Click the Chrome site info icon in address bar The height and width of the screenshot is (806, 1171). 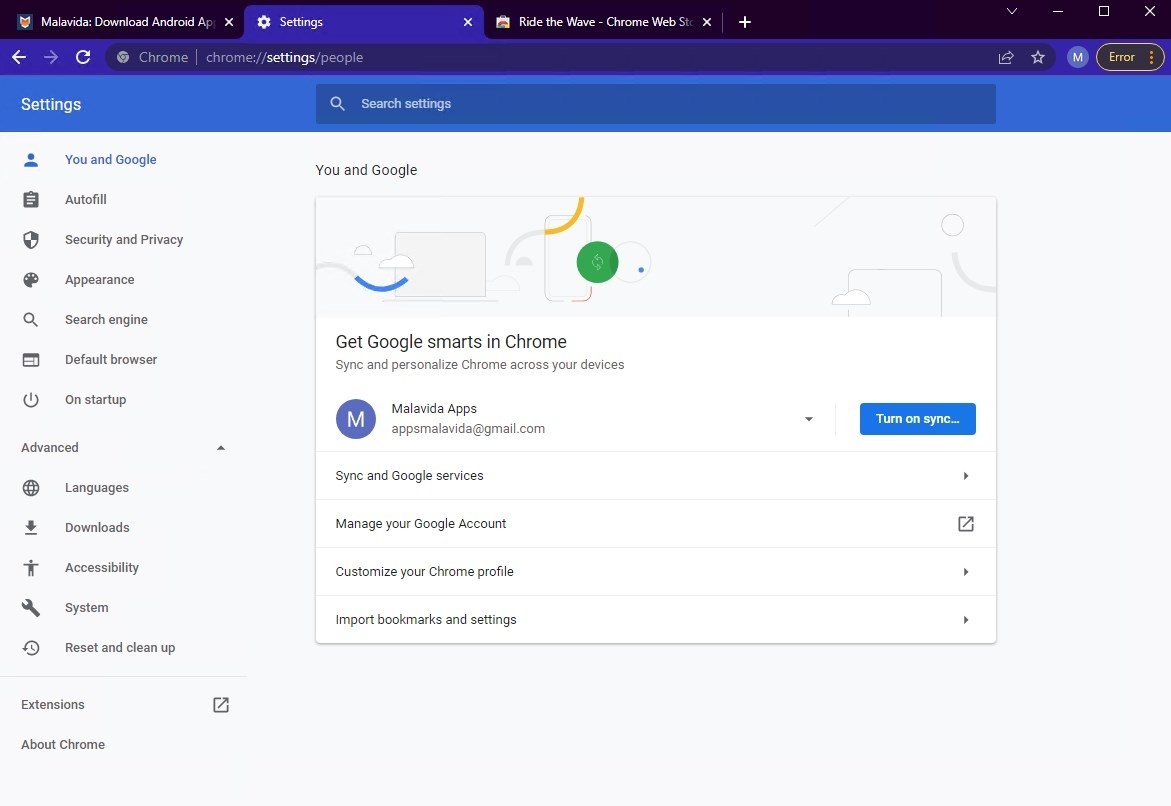[x=123, y=58]
